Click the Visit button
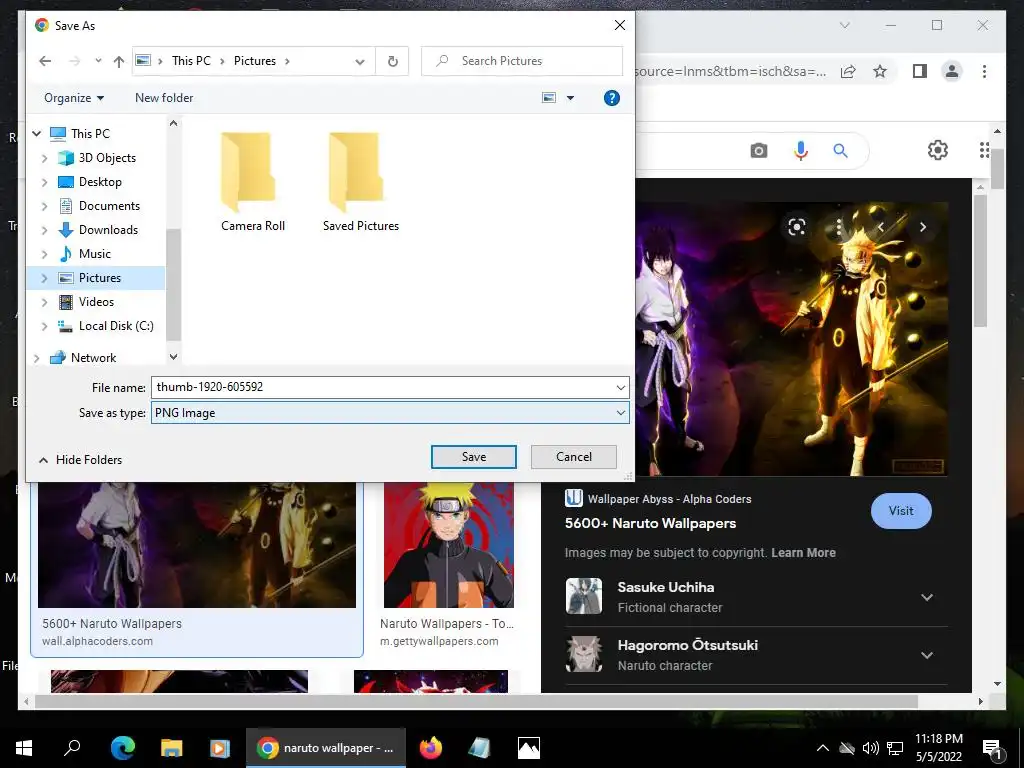Viewport: 1024px width, 768px height. [x=901, y=511]
